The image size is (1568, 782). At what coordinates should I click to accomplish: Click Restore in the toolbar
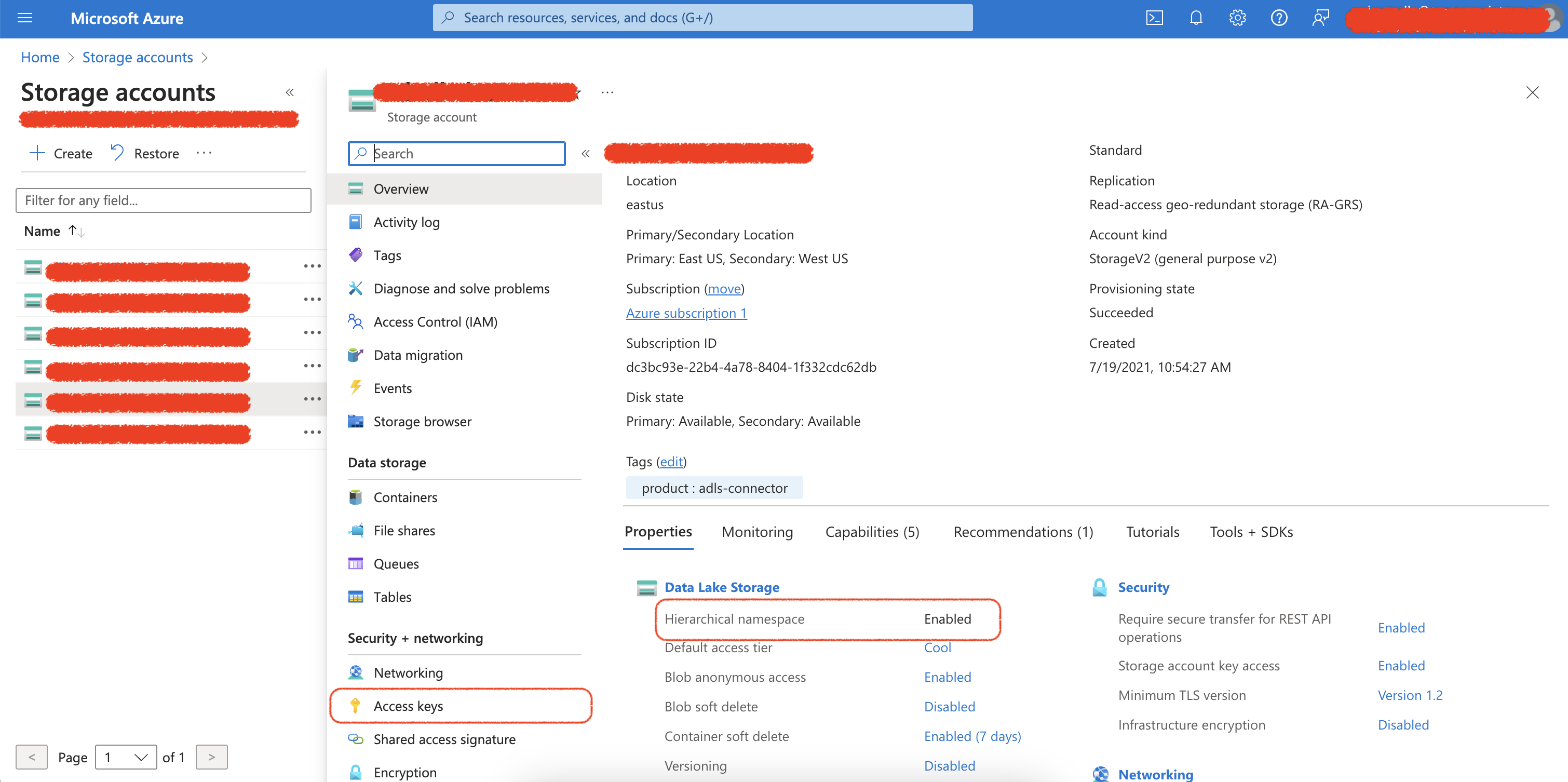coord(145,153)
